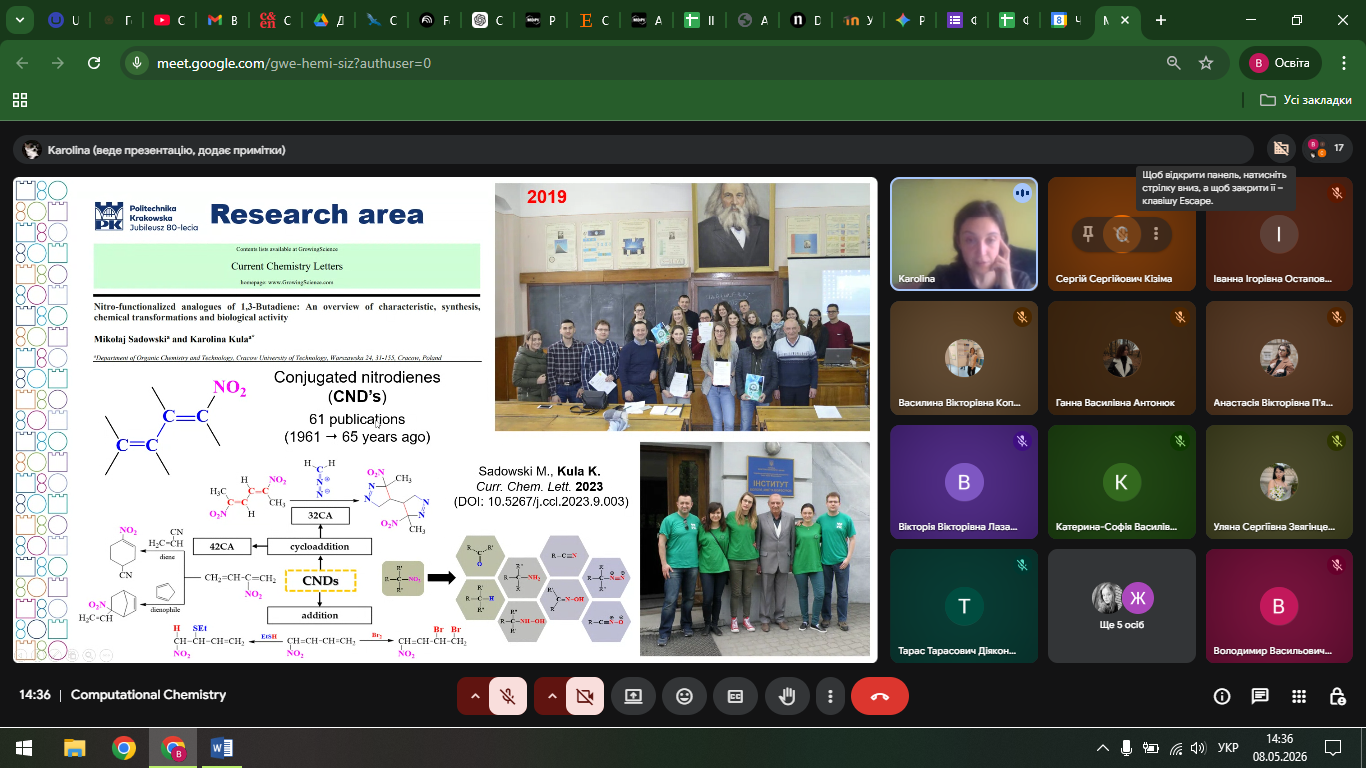Toggle closed captions button
Image resolution: width=1366 pixels, height=768 pixels.
coord(735,696)
